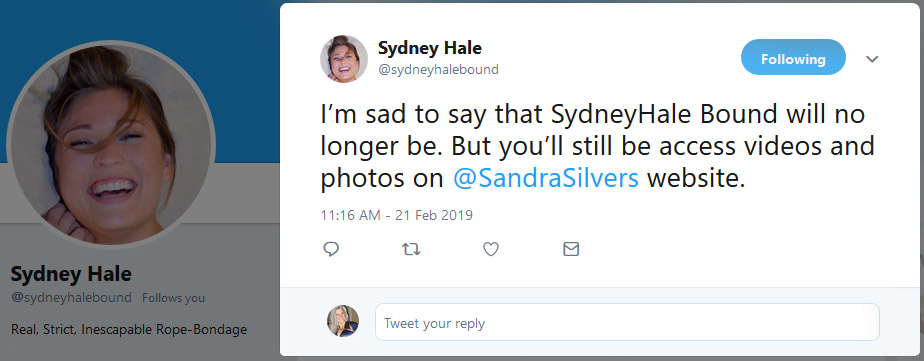Expand the tweet options chevron dropdown
The height and width of the screenshot is (361, 924).
[872, 59]
